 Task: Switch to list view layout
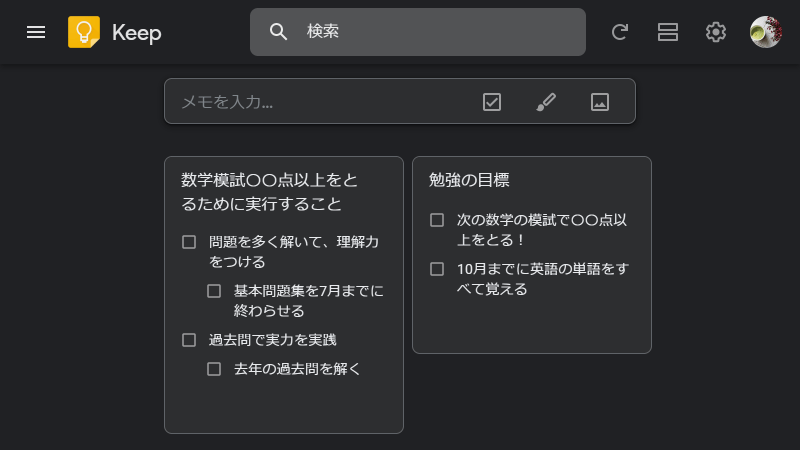667,32
